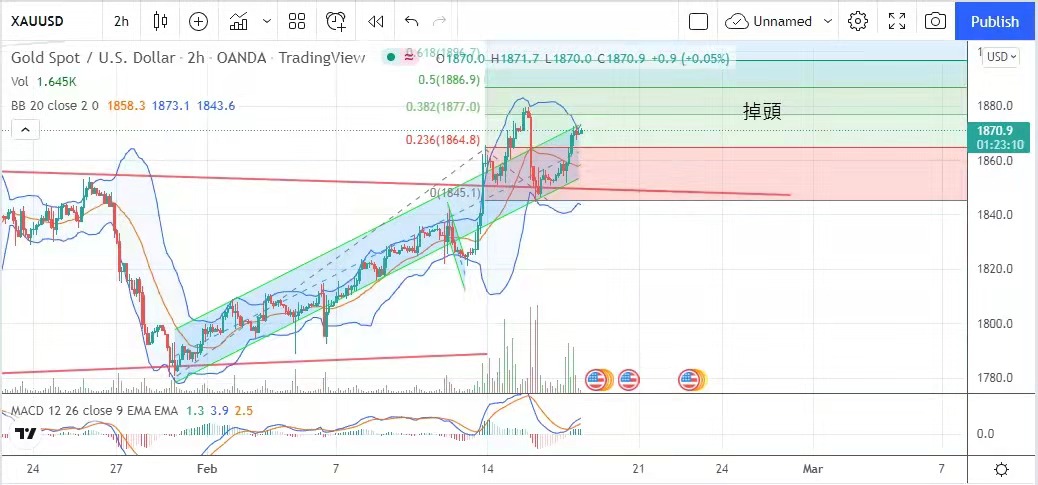Open chart settings gear
The width and height of the screenshot is (1038, 485).
[857, 21]
